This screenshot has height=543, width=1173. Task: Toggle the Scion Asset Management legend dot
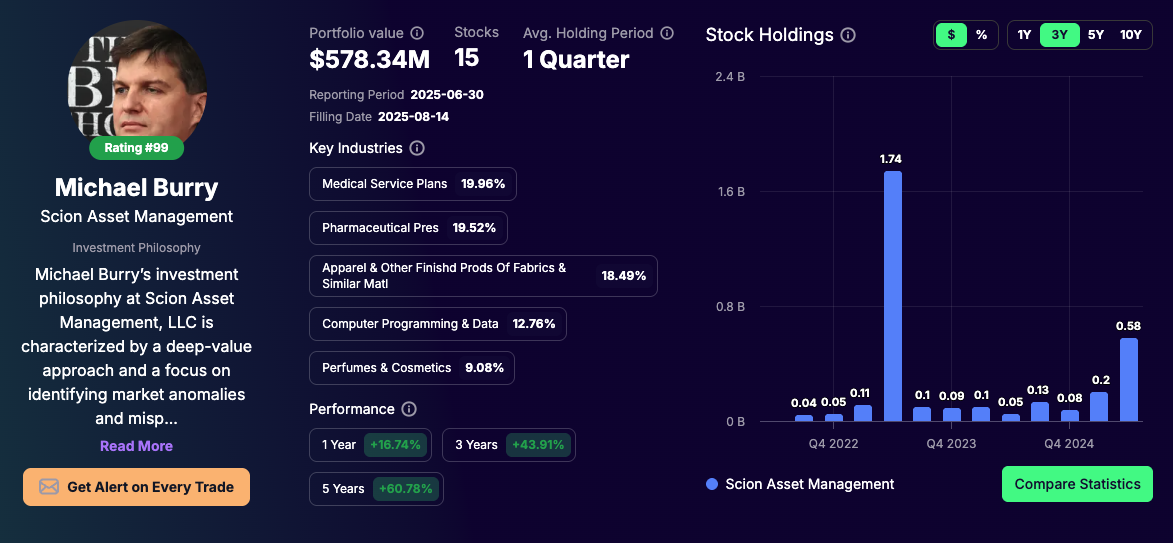[x=712, y=484]
